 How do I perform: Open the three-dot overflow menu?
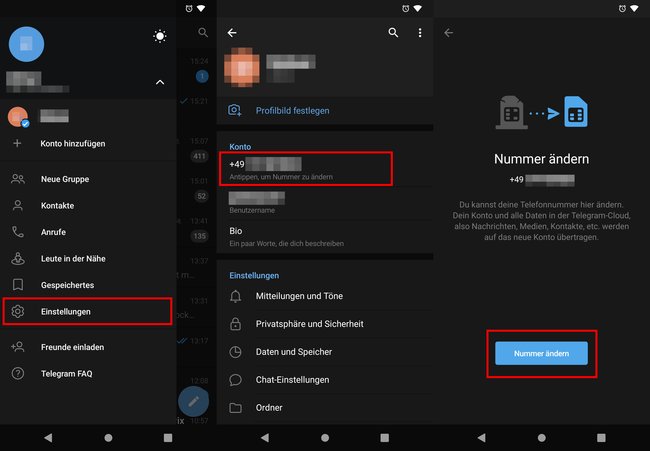(x=420, y=33)
